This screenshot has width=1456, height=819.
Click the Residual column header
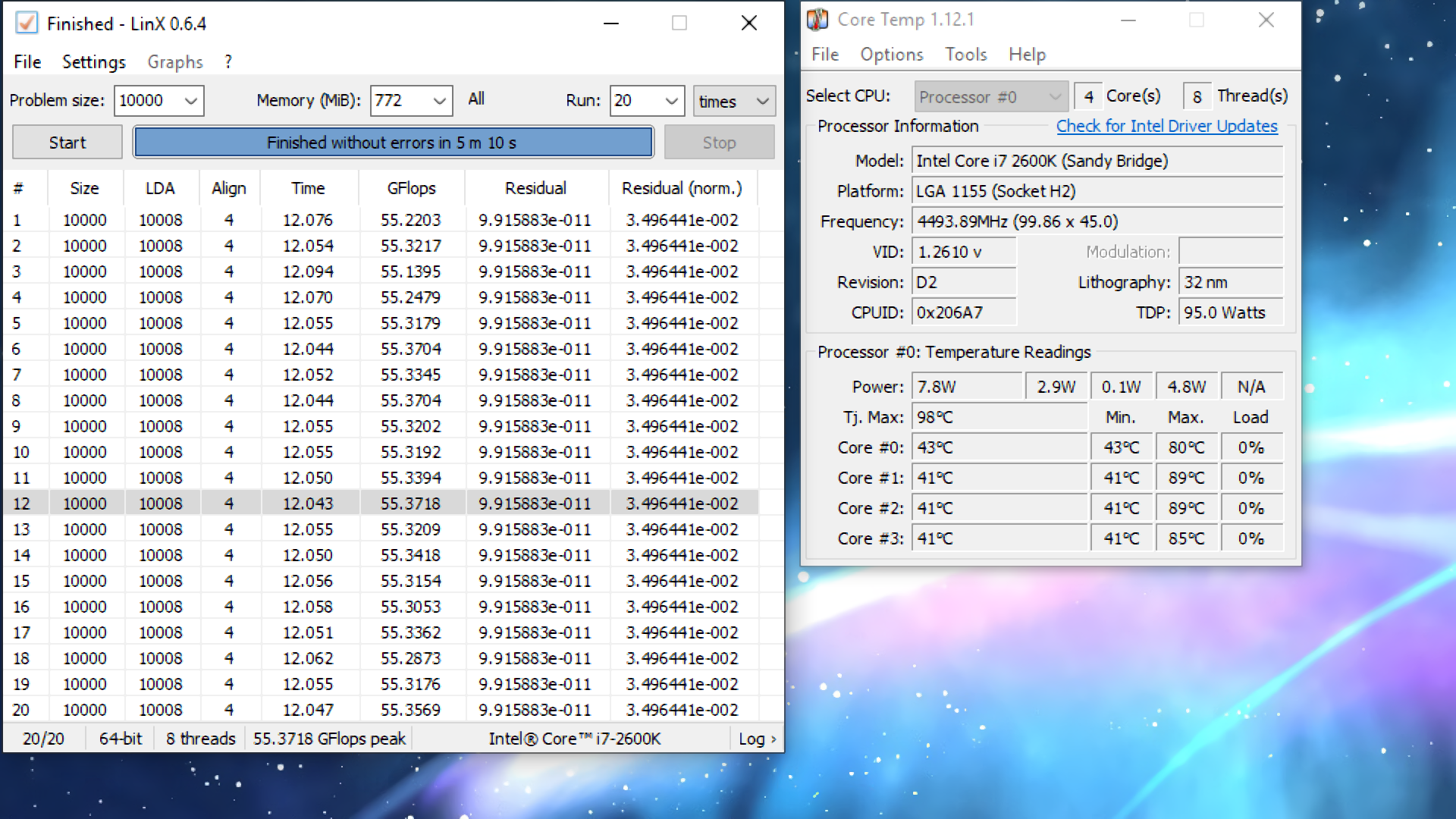535,188
